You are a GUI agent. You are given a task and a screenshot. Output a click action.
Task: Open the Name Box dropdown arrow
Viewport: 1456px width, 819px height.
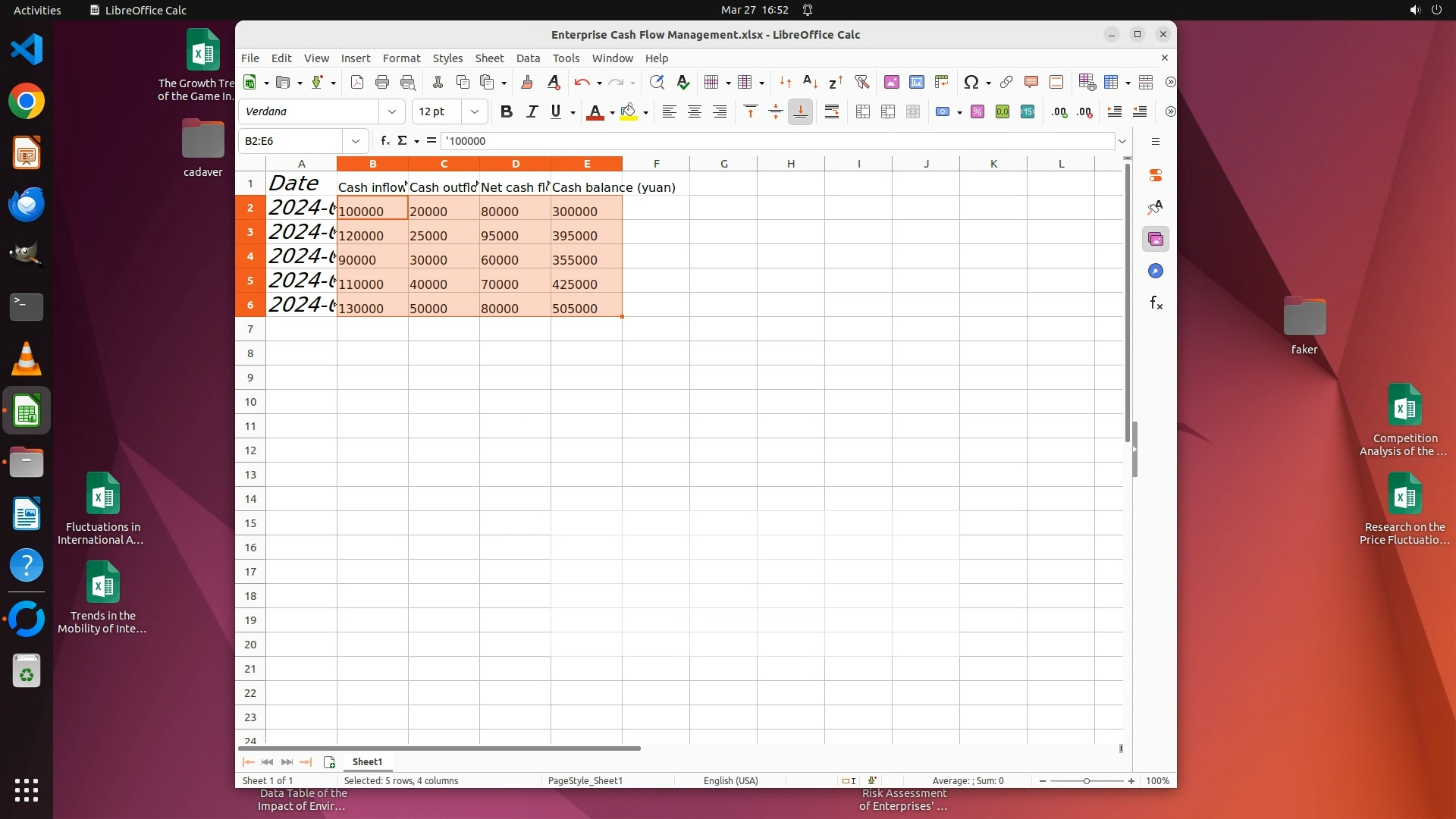tap(355, 141)
